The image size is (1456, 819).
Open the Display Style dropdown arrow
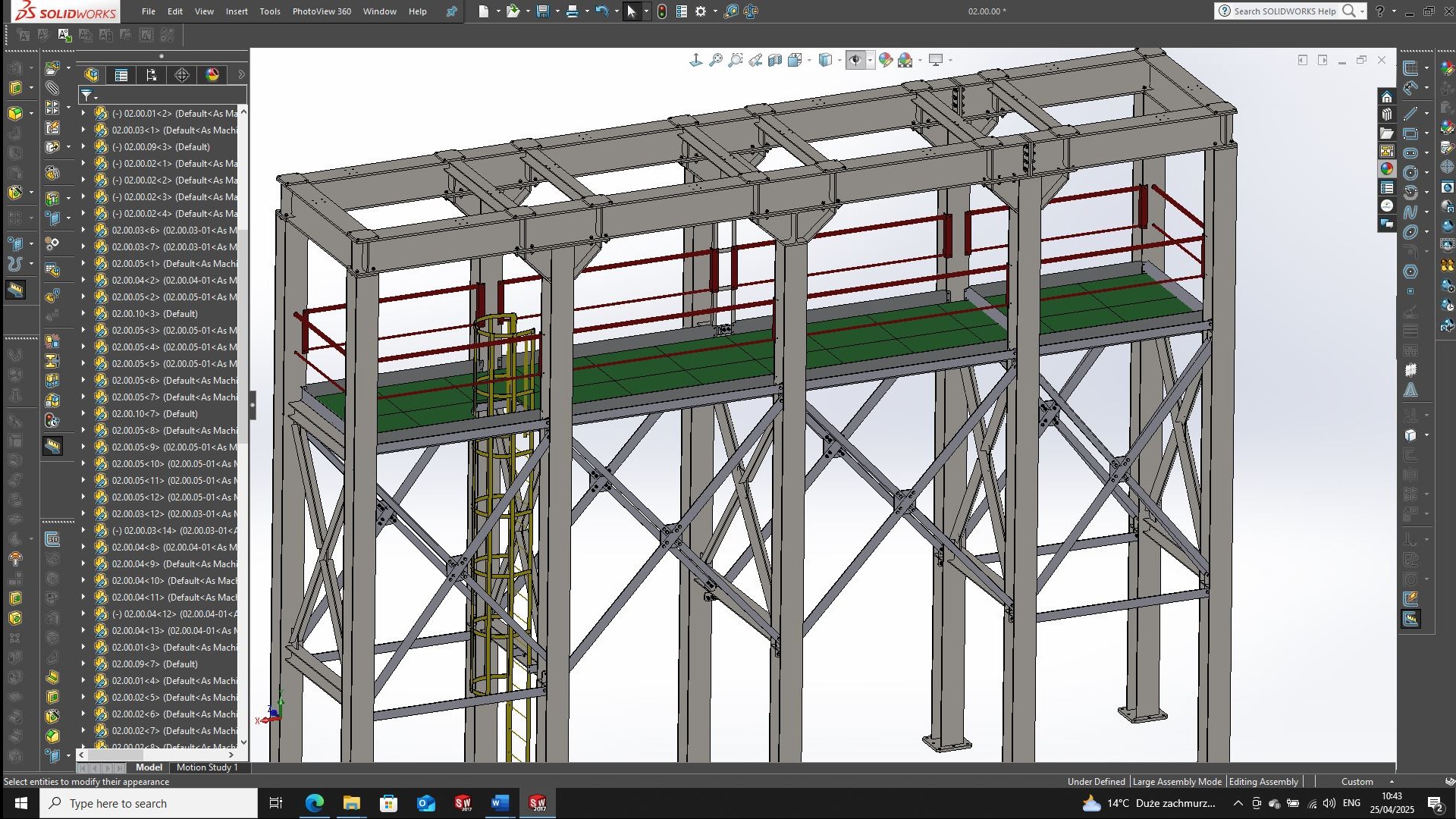(839, 60)
